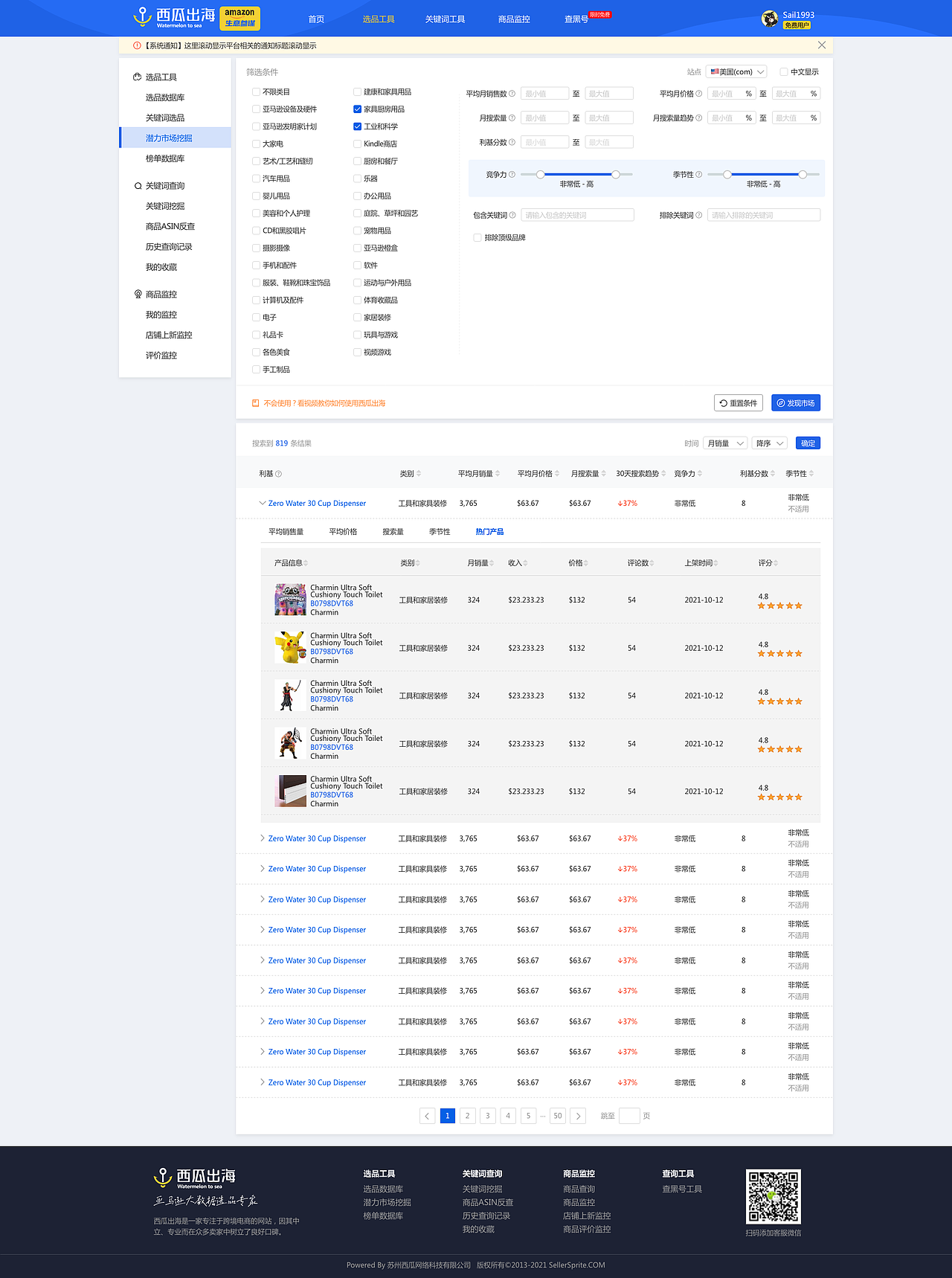952x1278 pixels.
Task: Expand the second Zero Water 30 Cup Dispenser row
Action: tap(262, 838)
